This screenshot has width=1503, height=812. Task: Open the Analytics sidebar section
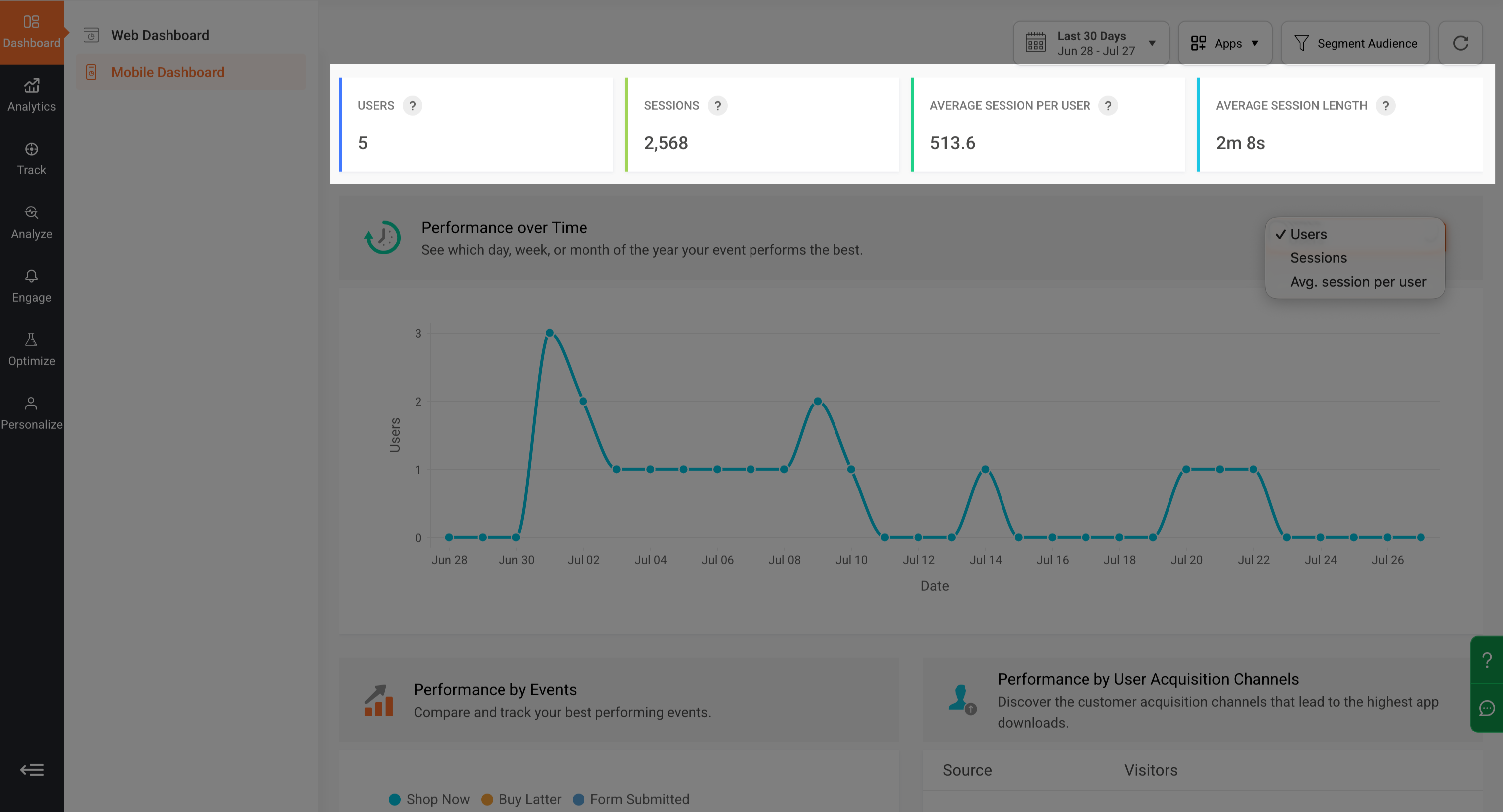31,96
